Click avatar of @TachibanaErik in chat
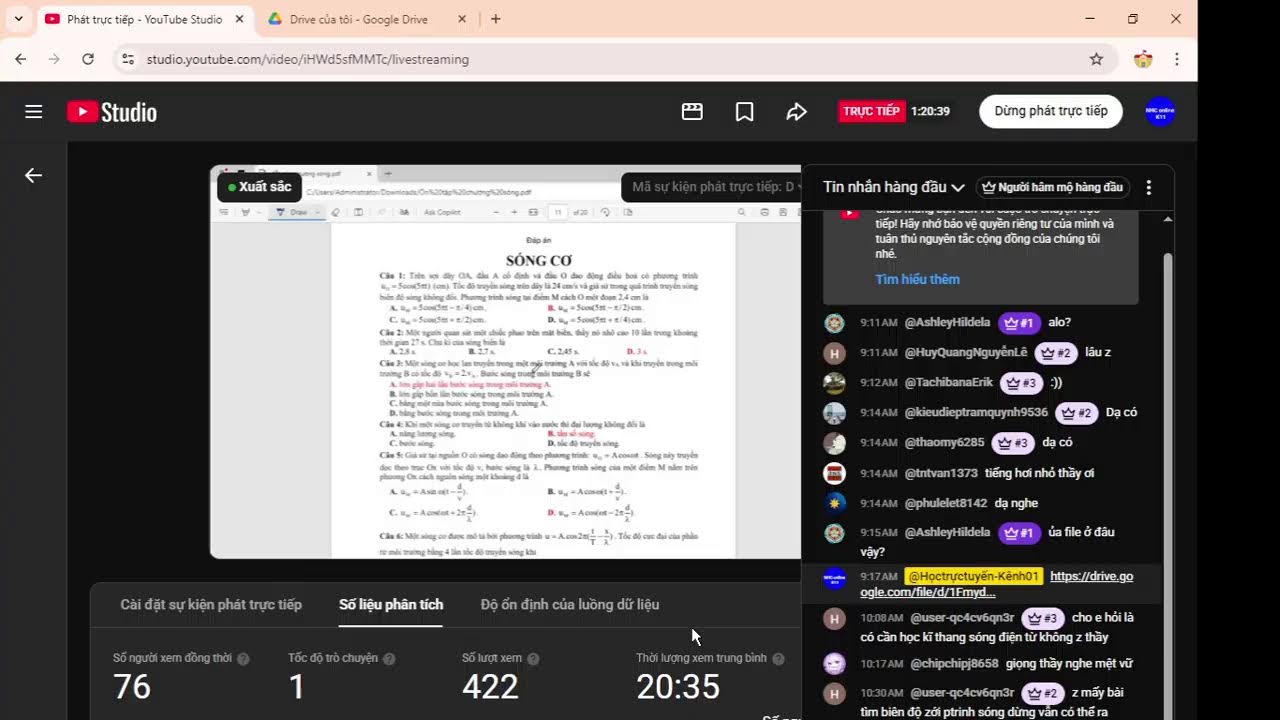This screenshot has height=720, width=1280. pyautogui.click(x=834, y=382)
